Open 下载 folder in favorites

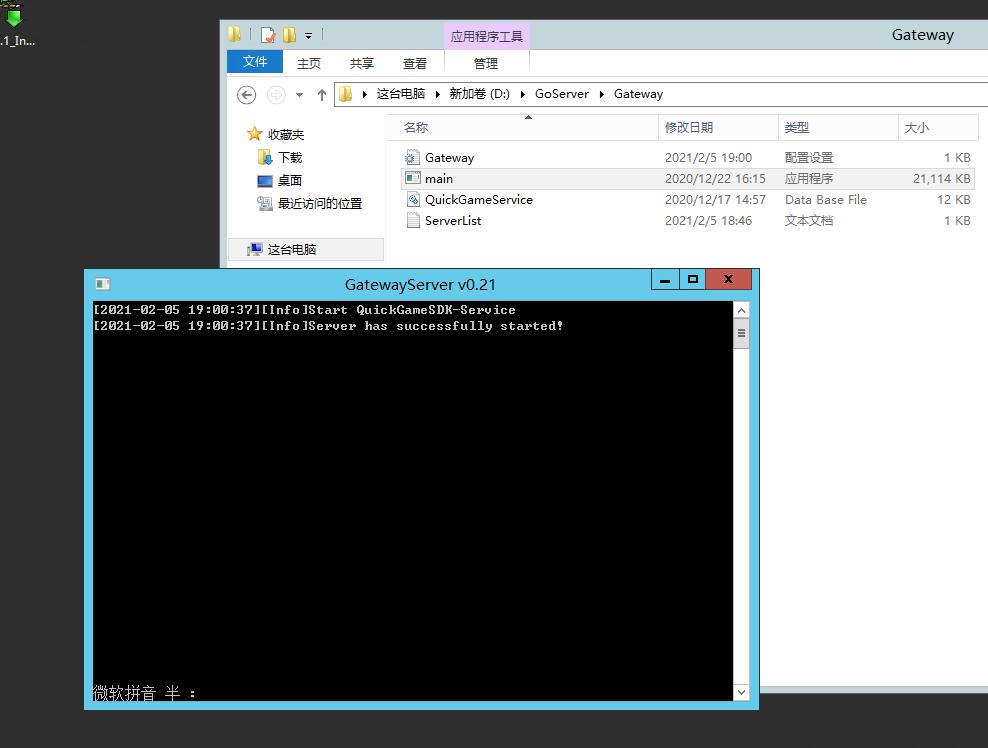point(289,158)
